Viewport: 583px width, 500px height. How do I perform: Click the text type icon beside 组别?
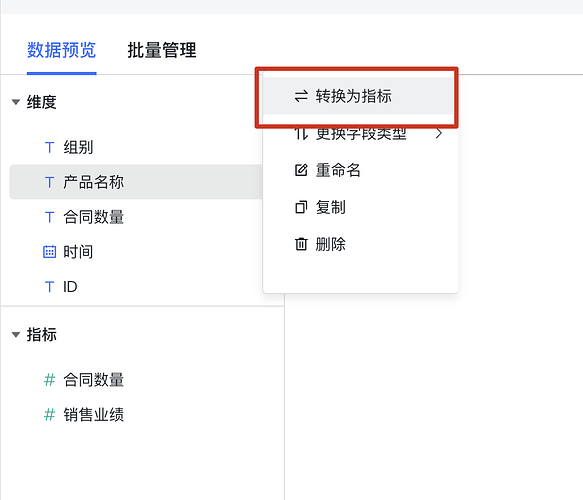coord(49,147)
